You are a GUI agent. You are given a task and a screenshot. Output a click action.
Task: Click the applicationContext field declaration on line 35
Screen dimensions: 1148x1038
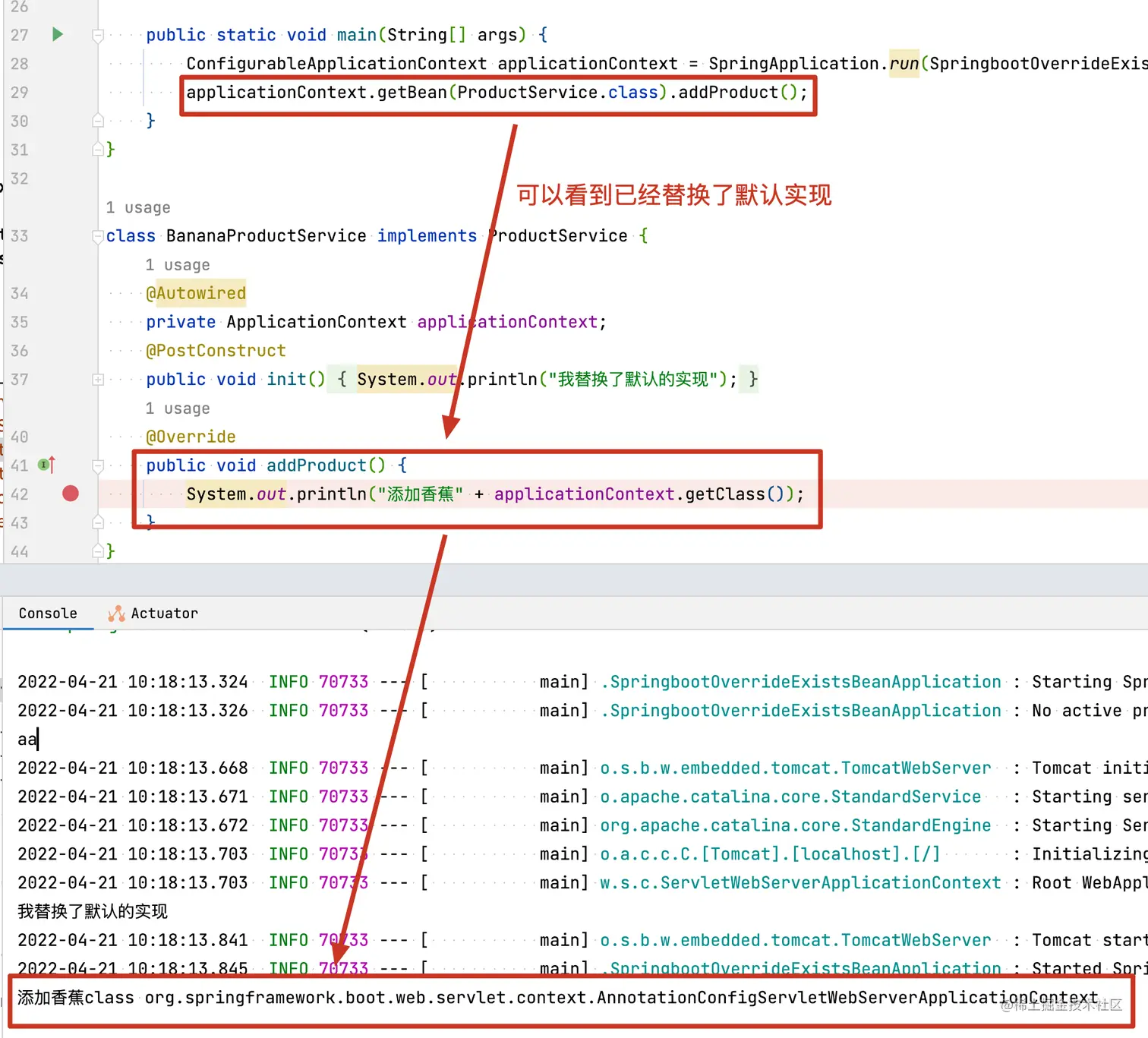[x=506, y=322]
